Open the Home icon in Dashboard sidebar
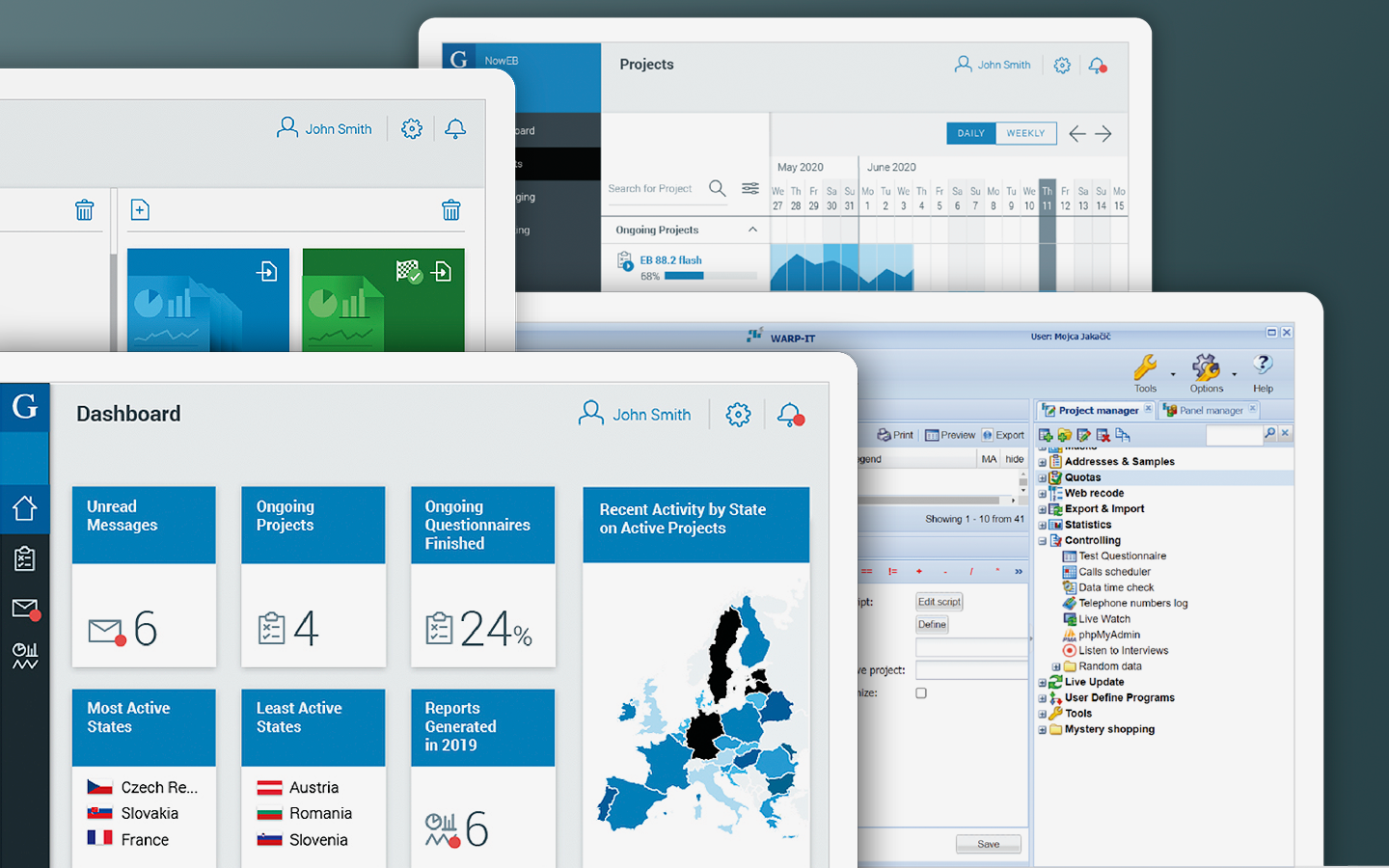Image resolution: width=1389 pixels, height=868 pixels. tap(24, 508)
